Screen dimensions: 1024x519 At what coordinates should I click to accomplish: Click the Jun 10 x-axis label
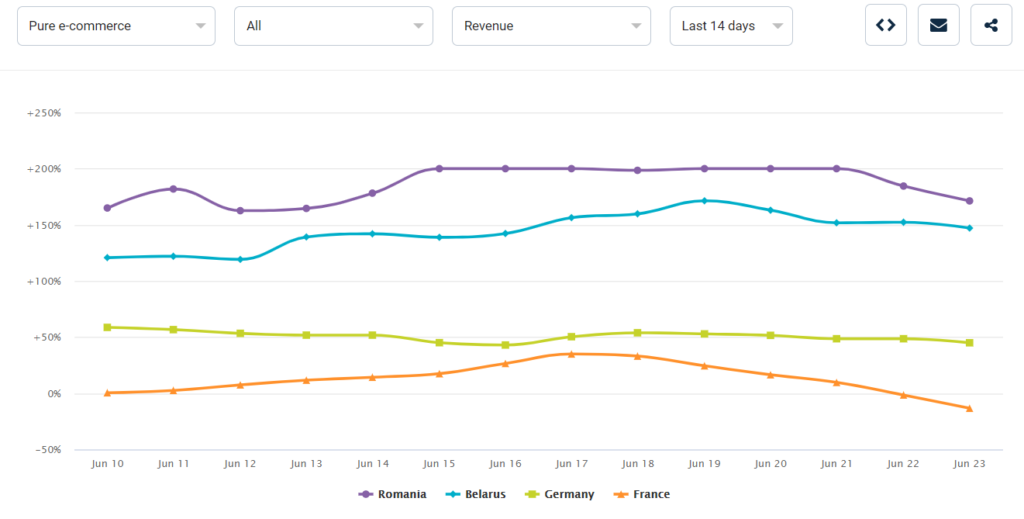pos(107,464)
